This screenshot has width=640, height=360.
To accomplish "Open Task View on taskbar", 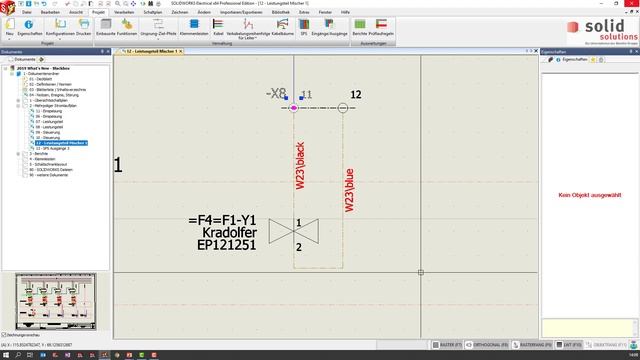I will pyautogui.click(x=30, y=355).
